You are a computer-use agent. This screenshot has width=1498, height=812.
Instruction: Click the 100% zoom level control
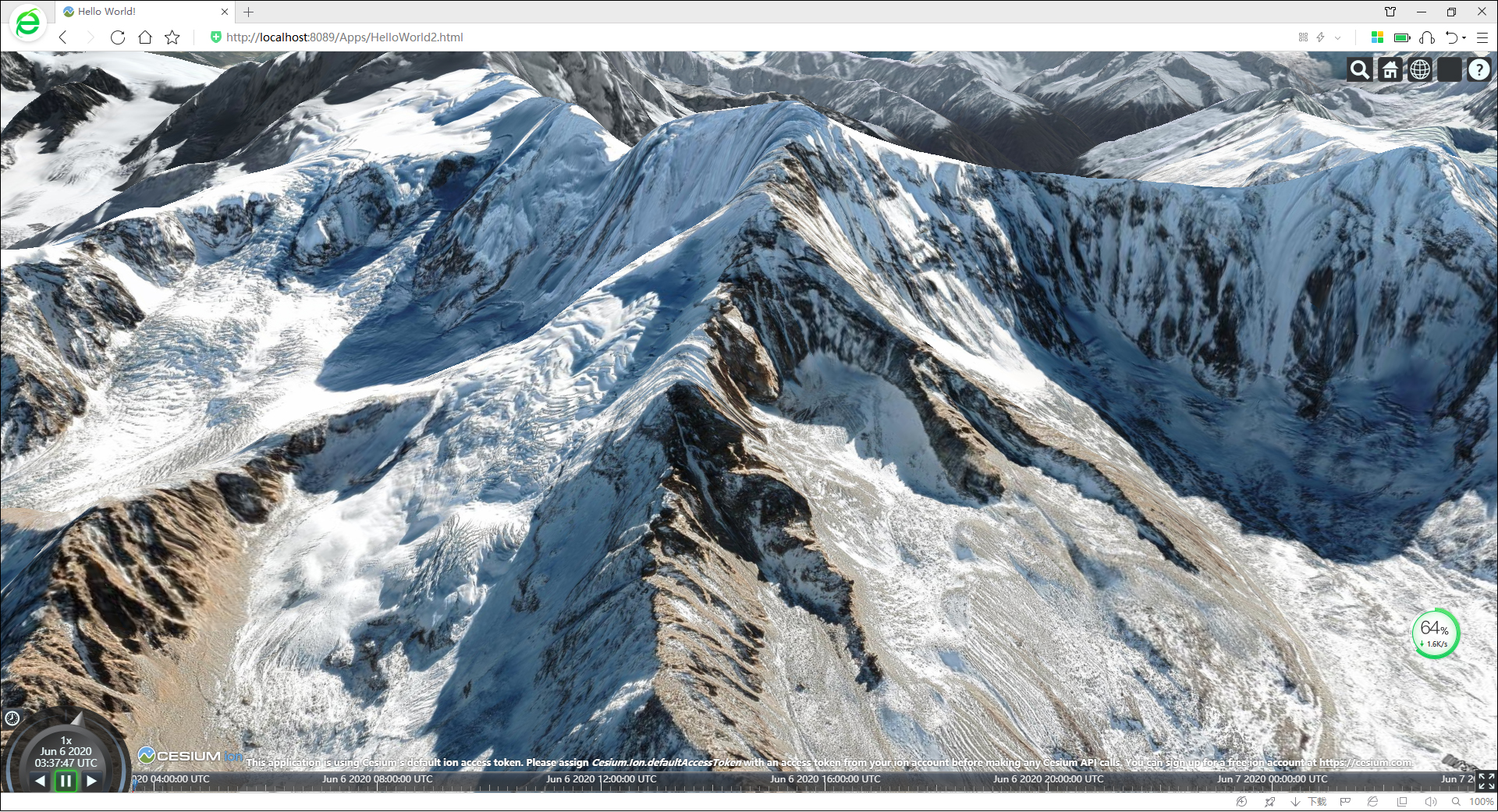[x=1473, y=802]
